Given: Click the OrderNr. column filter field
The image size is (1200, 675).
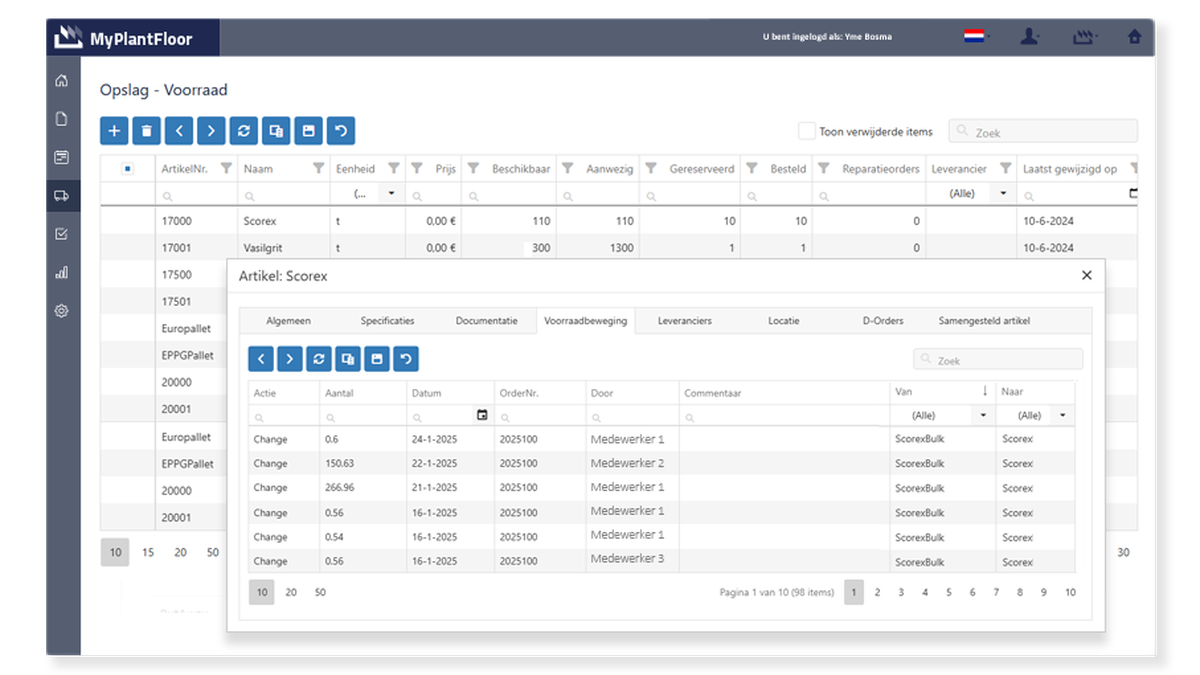Looking at the screenshot, I should pyautogui.click(x=539, y=415).
